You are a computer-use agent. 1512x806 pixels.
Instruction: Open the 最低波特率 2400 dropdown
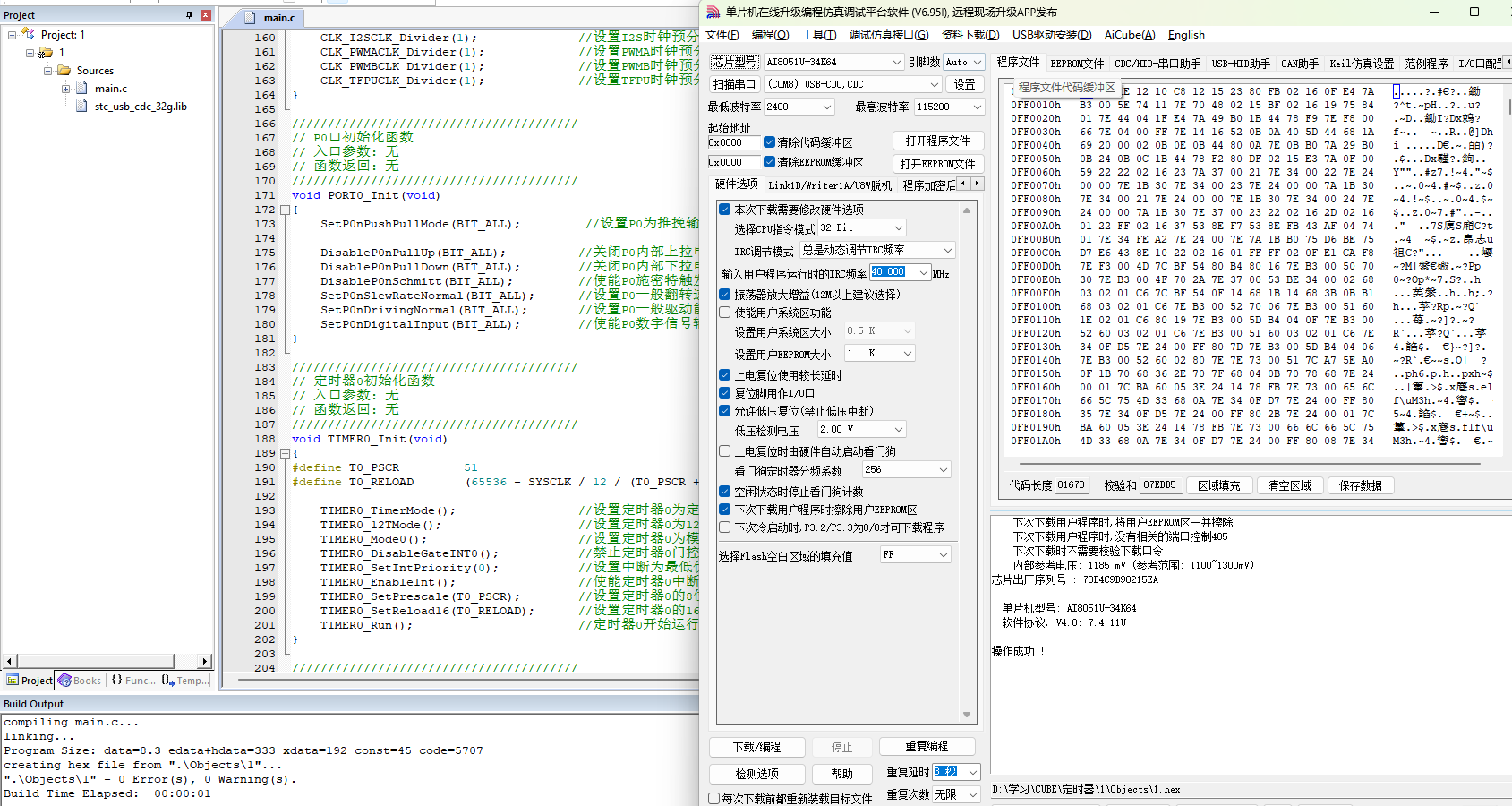tap(799, 107)
